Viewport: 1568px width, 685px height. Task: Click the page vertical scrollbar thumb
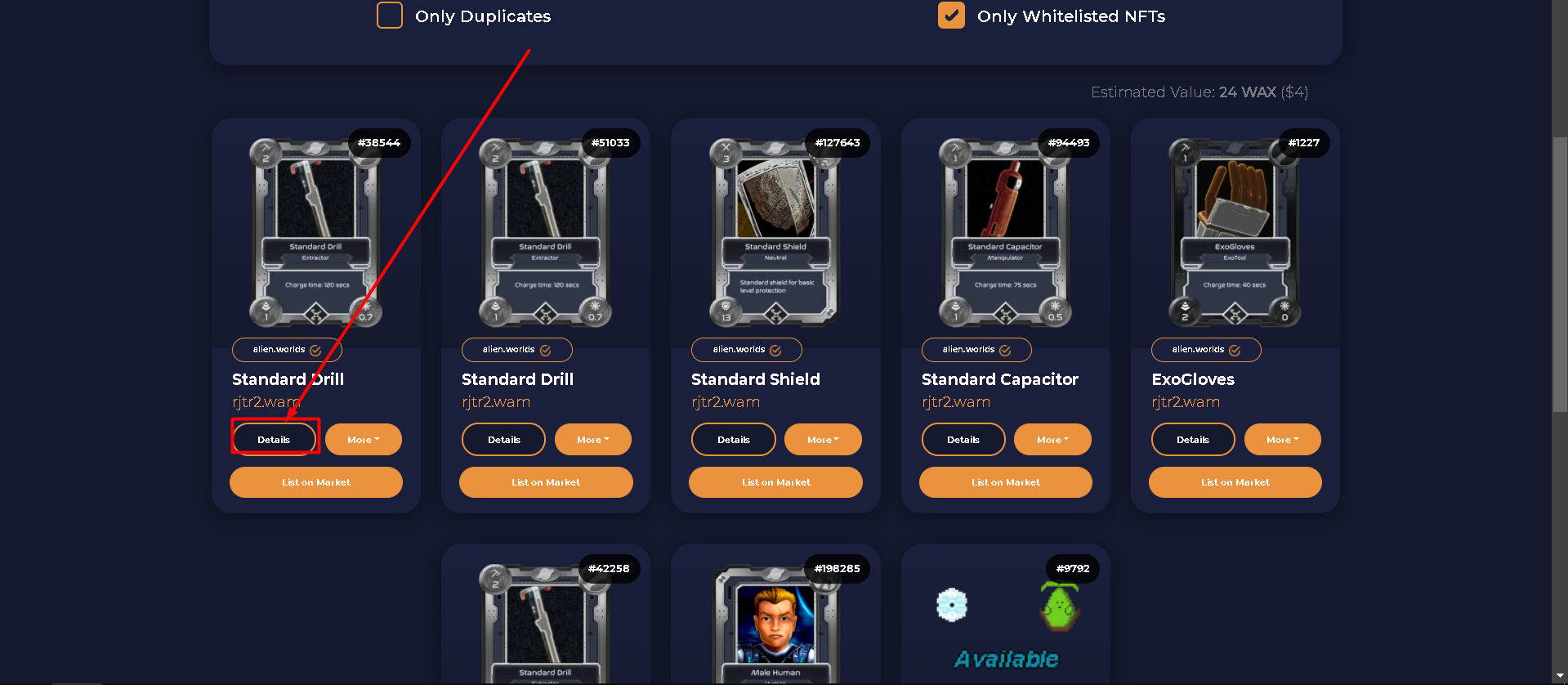(1560, 274)
